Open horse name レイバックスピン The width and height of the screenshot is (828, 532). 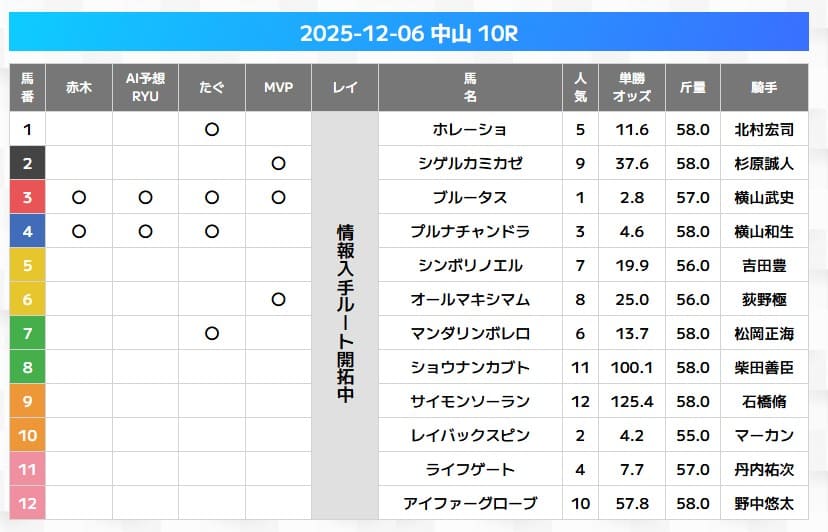470,435
